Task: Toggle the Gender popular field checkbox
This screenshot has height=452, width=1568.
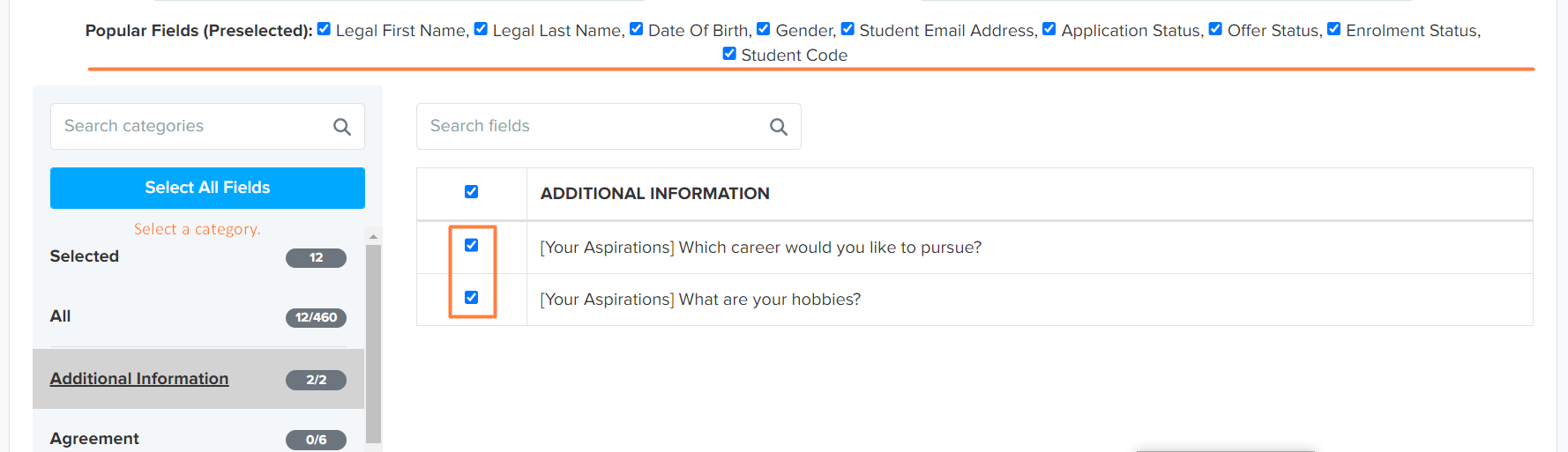Action: click(x=764, y=29)
